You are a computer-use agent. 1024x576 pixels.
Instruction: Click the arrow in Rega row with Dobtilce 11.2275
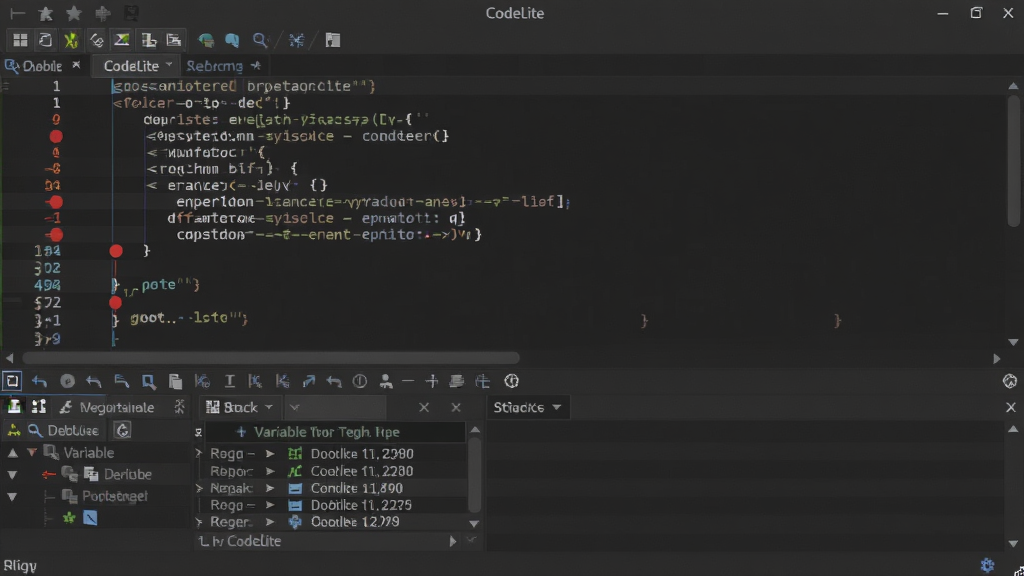(270, 505)
